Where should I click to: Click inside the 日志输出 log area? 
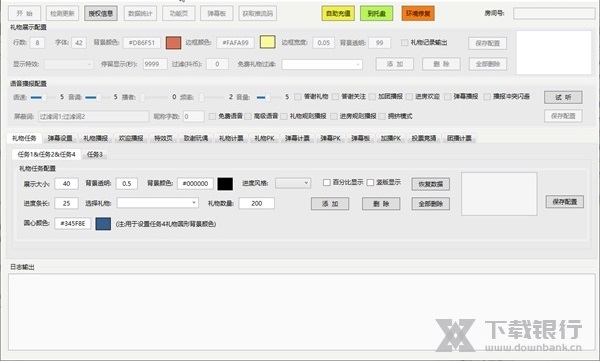(302, 312)
